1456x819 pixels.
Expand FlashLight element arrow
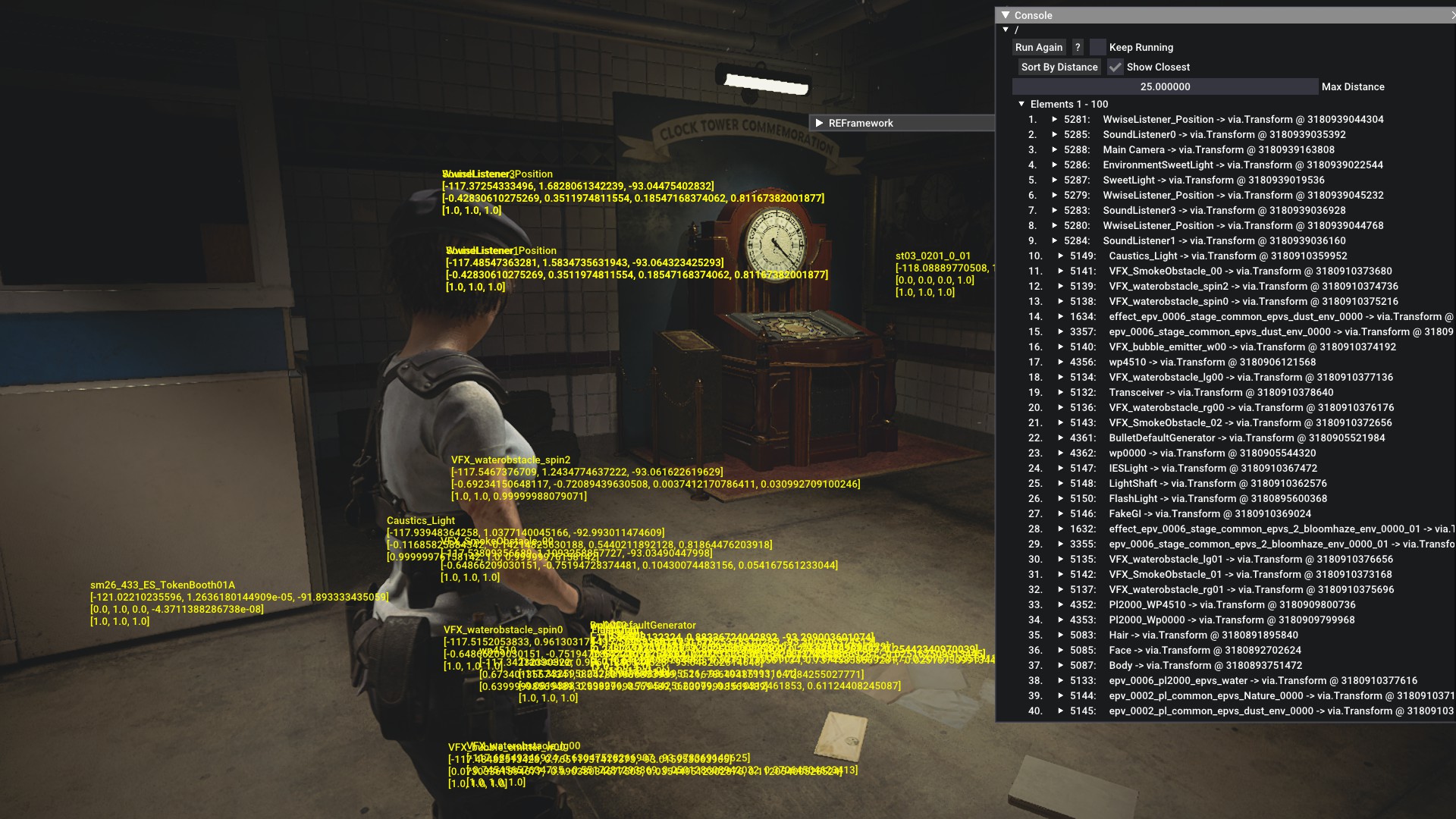pos(1061,499)
